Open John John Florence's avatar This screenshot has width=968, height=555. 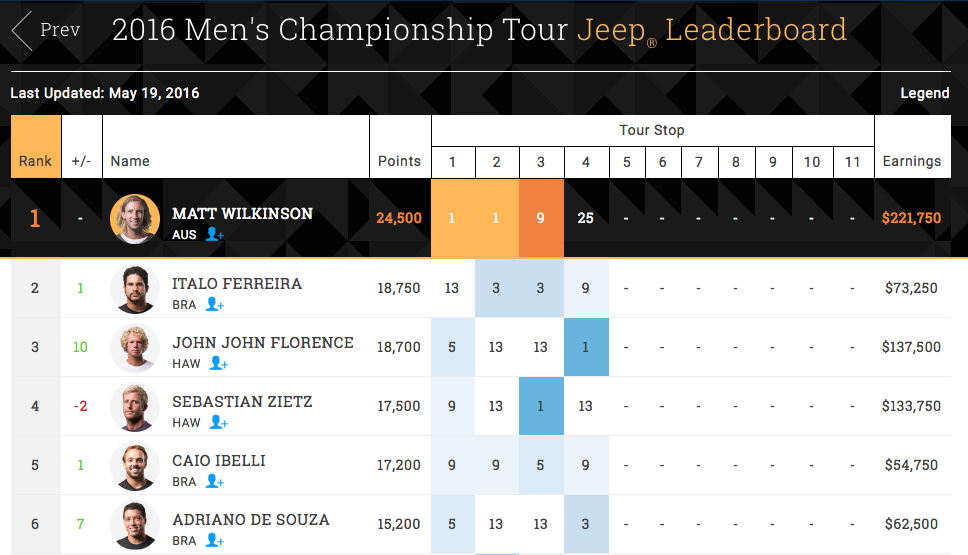[x=135, y=348]
